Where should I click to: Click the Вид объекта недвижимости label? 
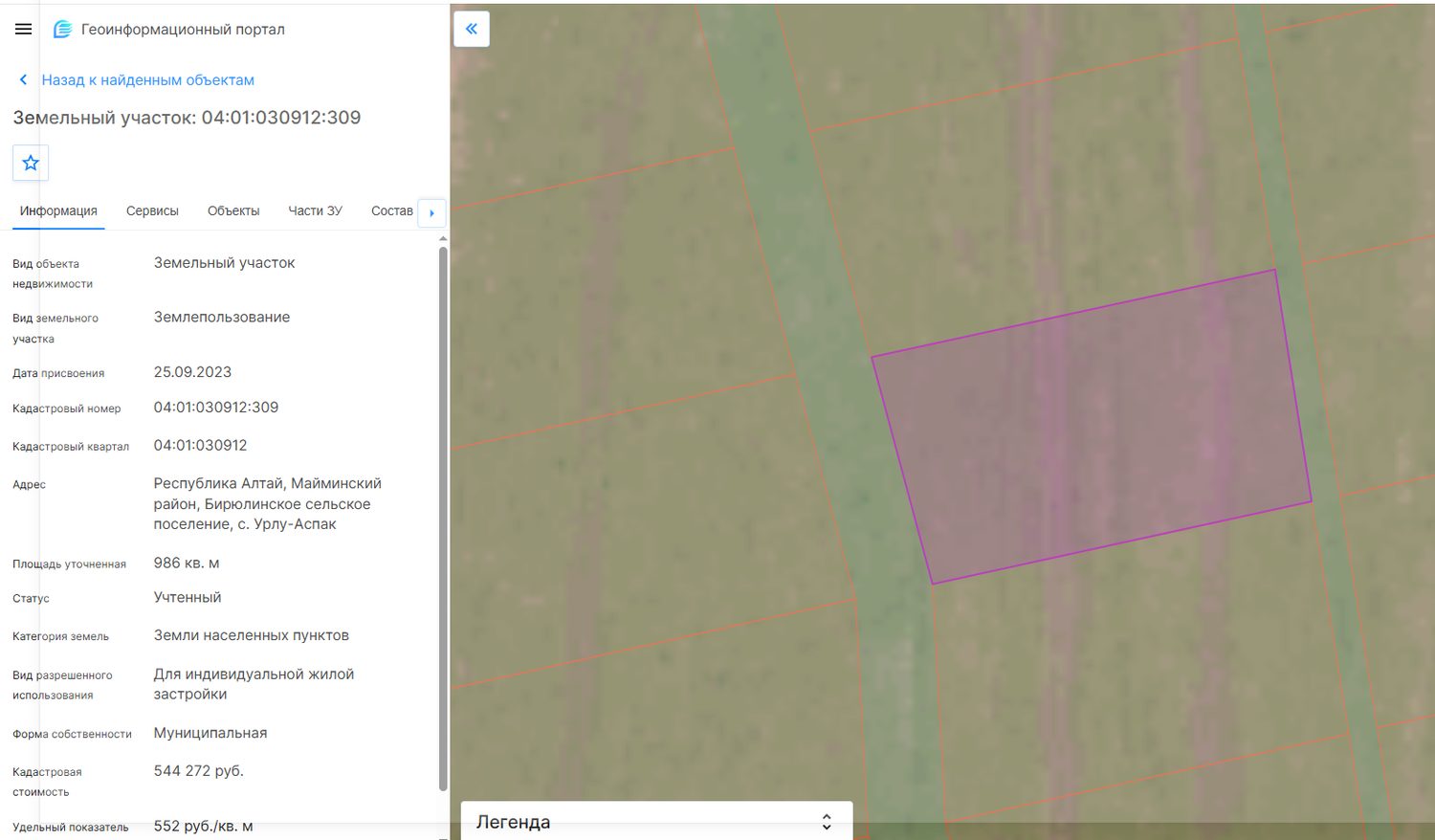click(53, 274)
